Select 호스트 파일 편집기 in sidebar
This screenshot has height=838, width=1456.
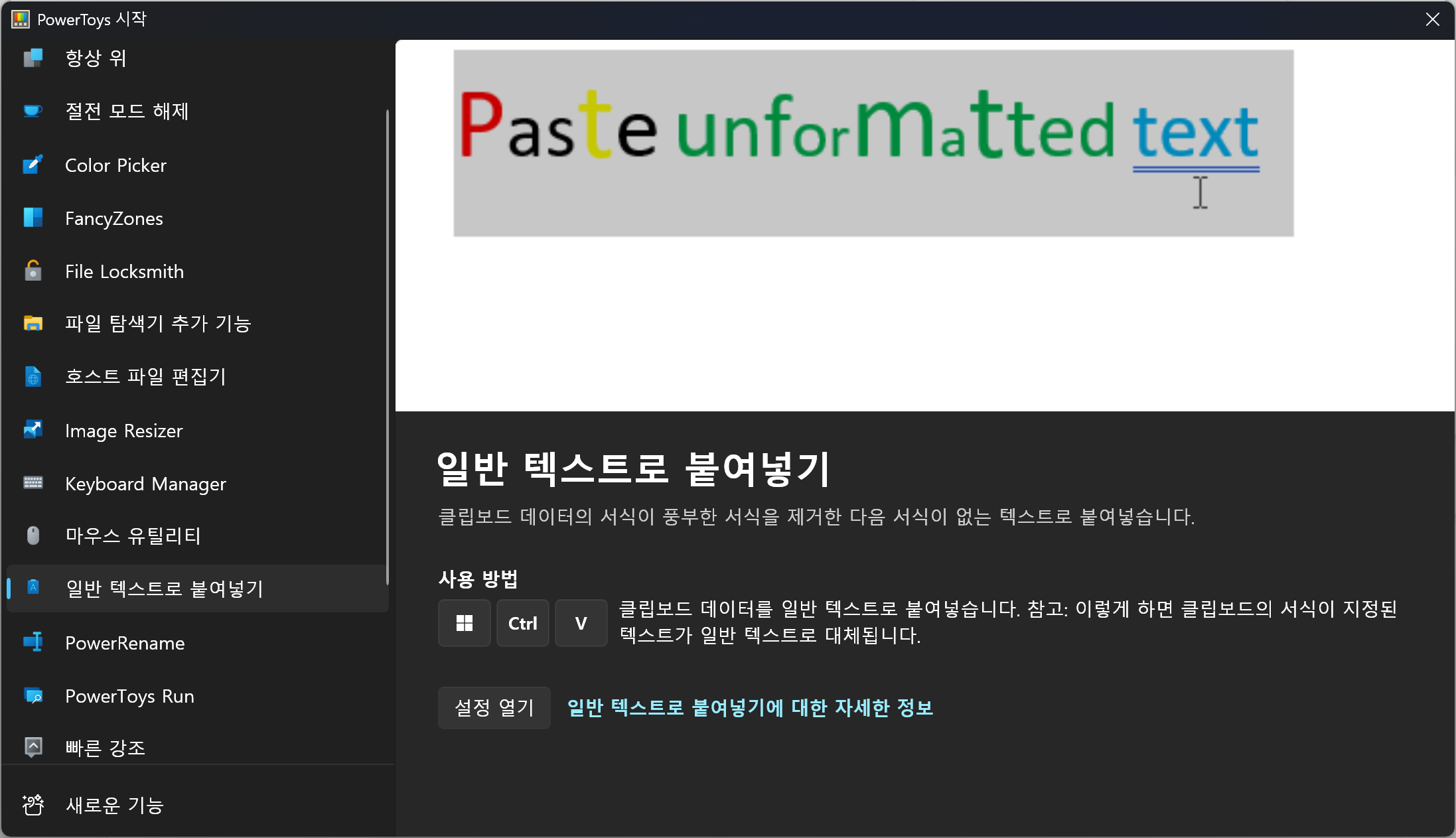[x=145, y=377]
